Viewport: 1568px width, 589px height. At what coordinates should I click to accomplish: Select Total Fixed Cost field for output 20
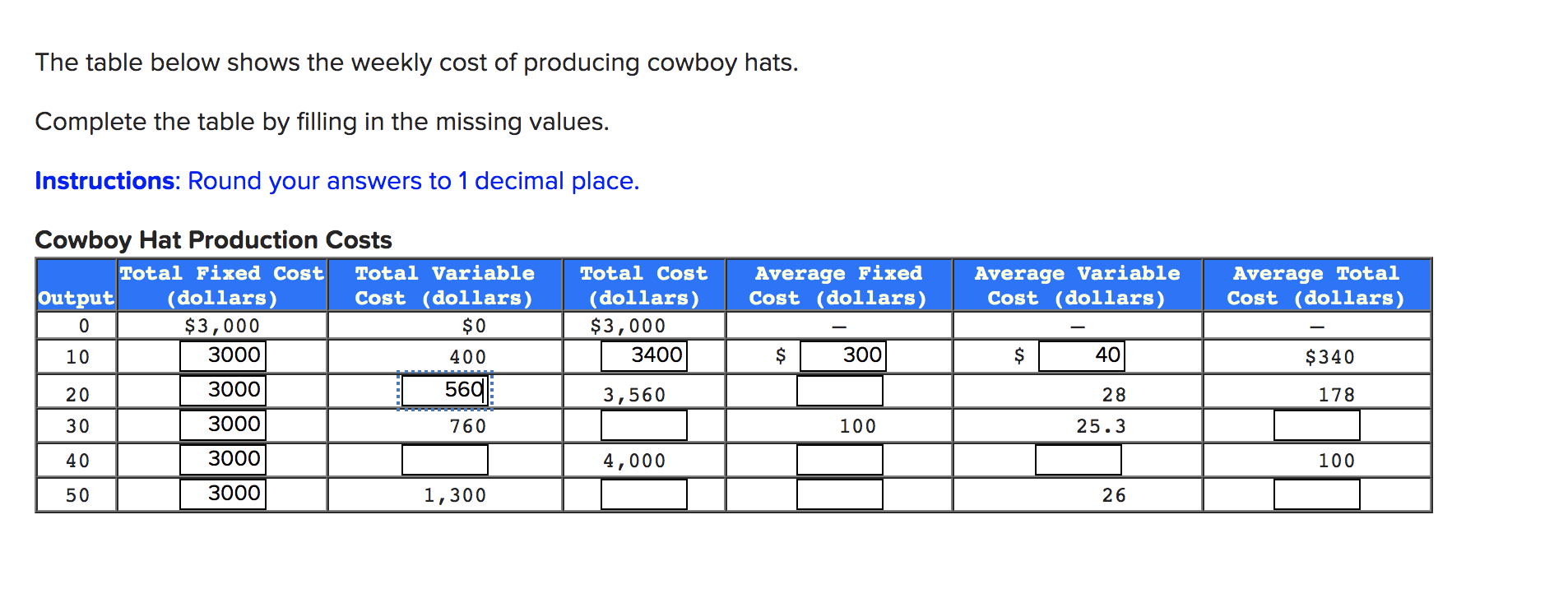pos(223,391)
